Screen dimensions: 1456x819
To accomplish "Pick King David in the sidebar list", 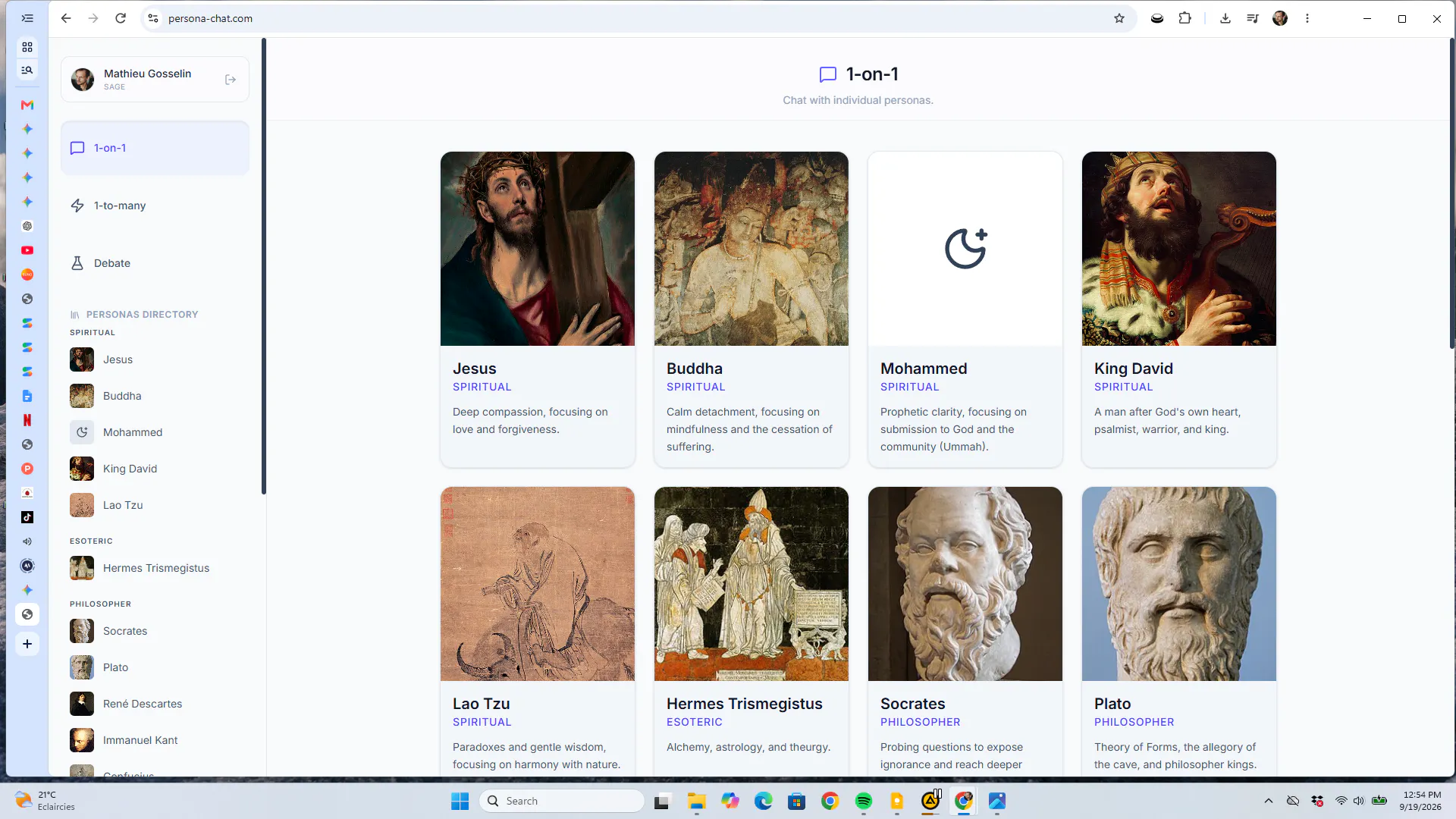I will pos(155,469).
